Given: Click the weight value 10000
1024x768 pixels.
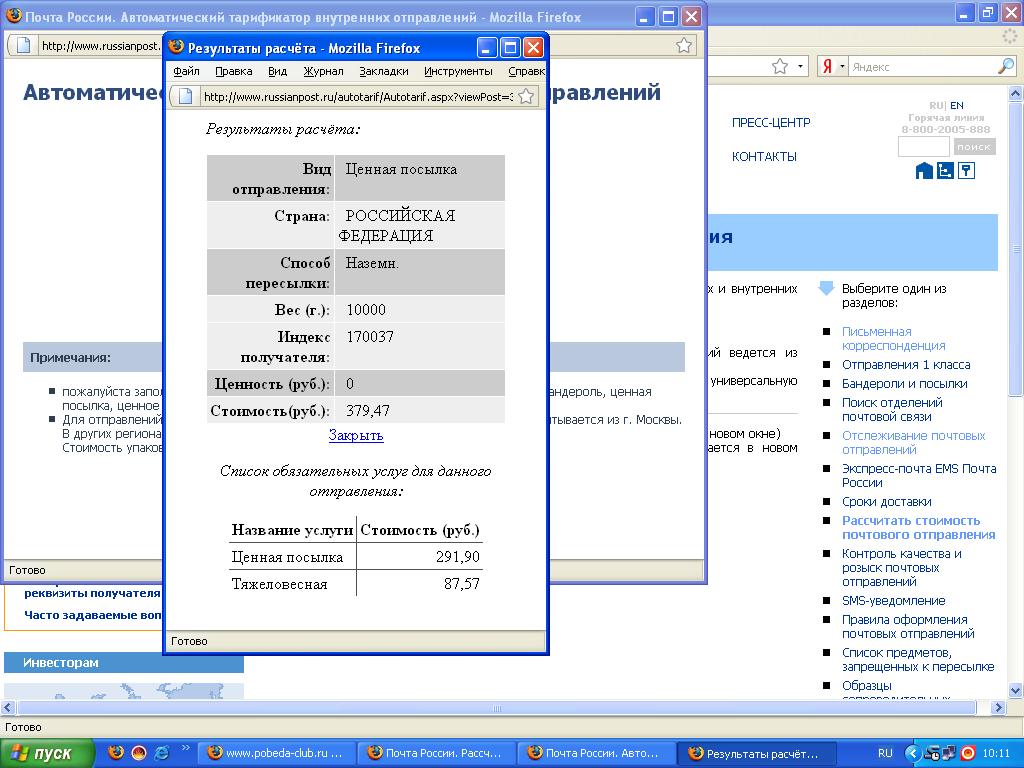Looking at the screenshot, I should [x=366, y=310].
